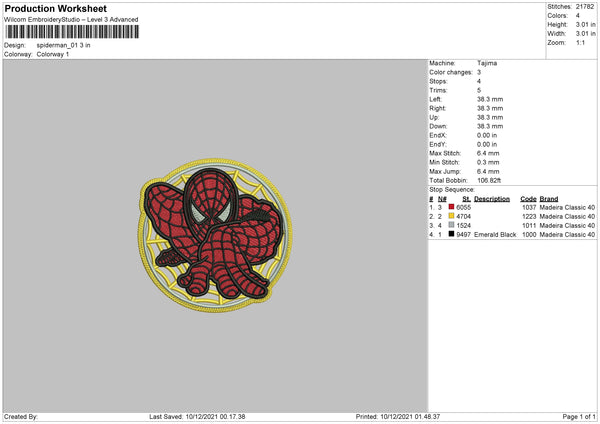Screen dimensions: 600x424
Task: Click the Width value 3.01 in
Action: pyautogui.click(x=585, y=34)
